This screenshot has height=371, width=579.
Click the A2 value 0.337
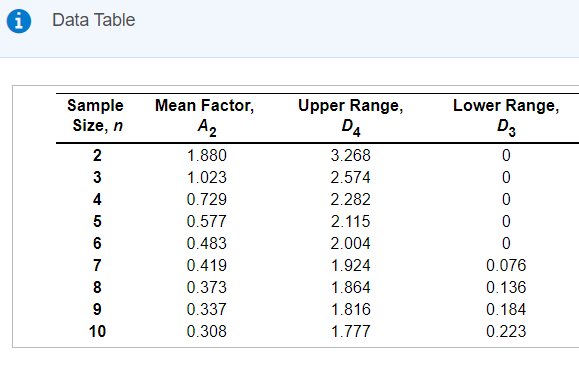click(207, 309)
